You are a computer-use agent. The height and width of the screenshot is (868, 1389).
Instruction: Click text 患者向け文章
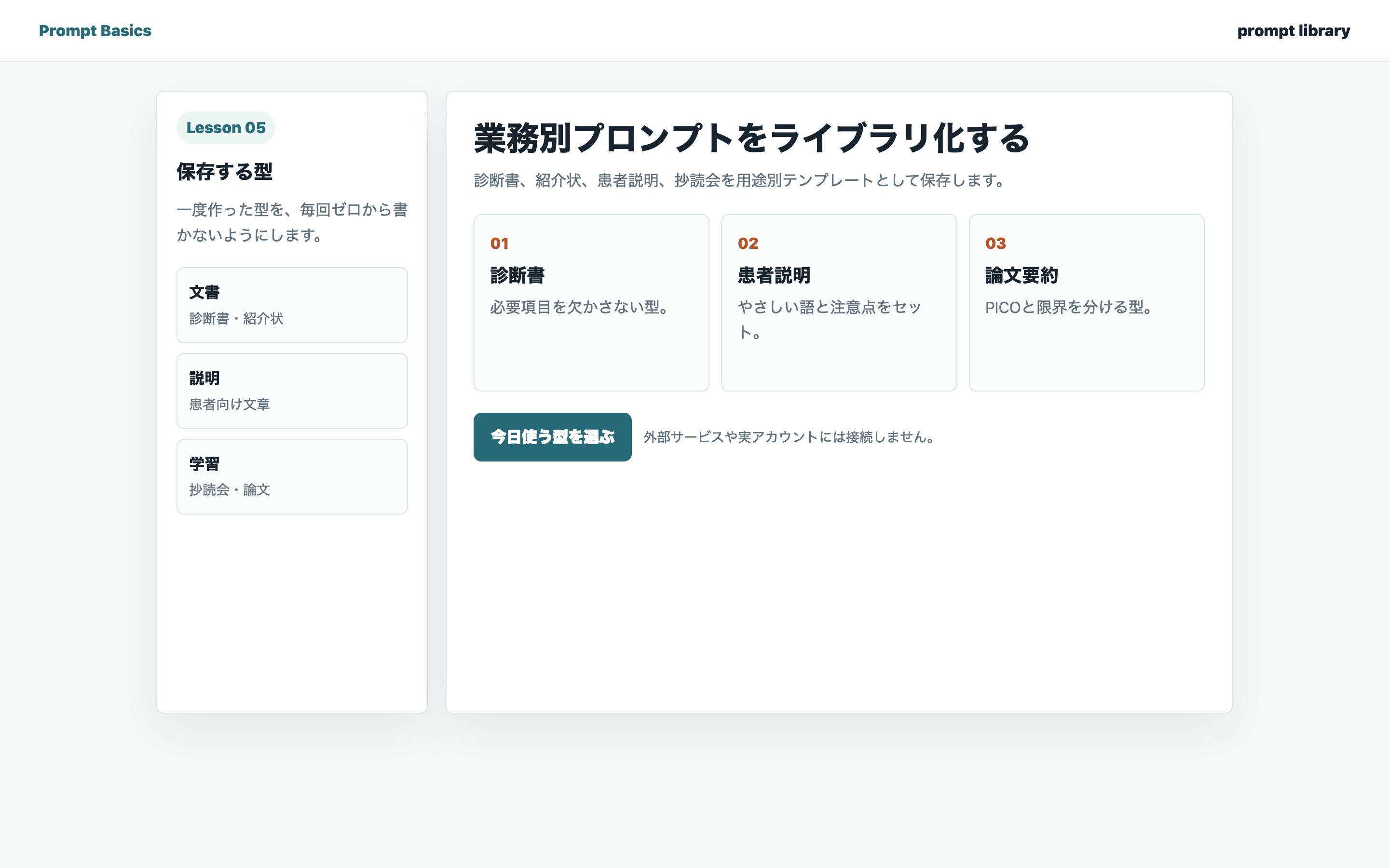pos(230,404)
